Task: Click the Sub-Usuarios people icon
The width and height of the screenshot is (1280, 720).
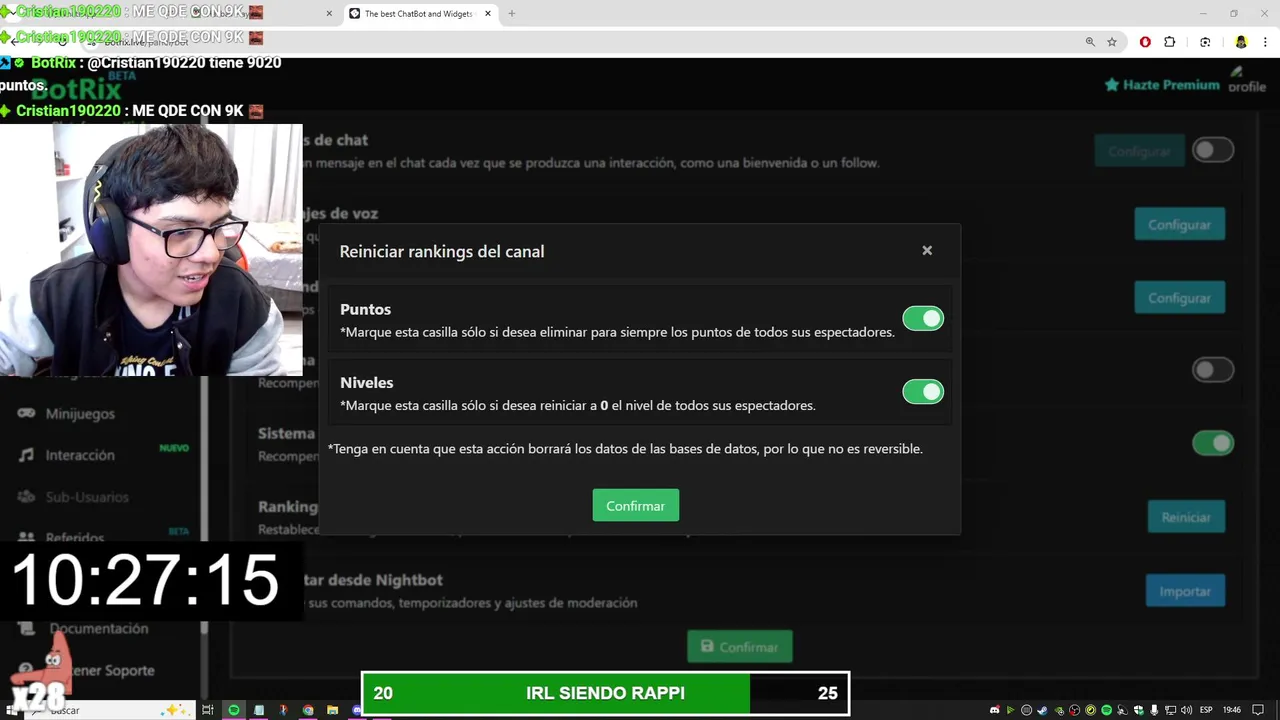Action: tap(27, 497)
